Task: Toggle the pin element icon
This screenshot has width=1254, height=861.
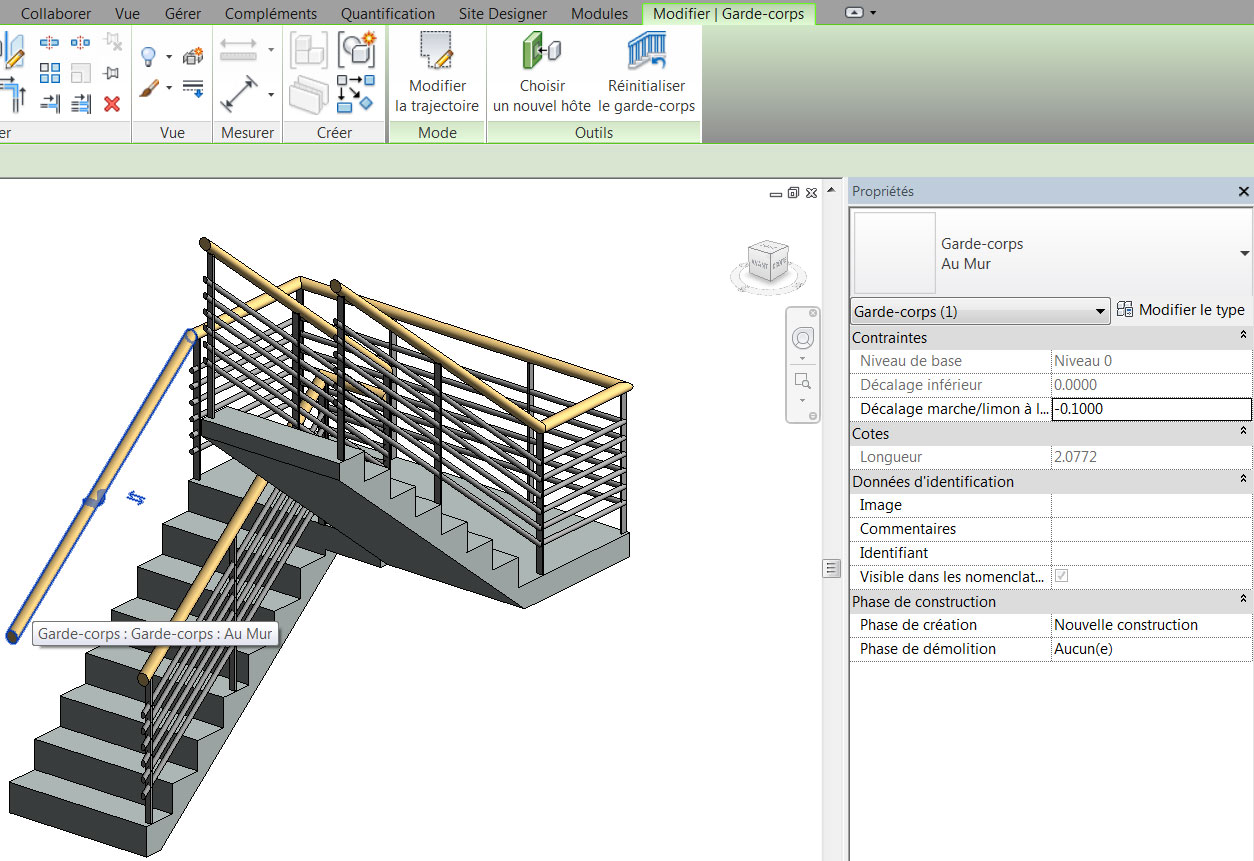Action: pyautogui.click(x=113, y=71)
